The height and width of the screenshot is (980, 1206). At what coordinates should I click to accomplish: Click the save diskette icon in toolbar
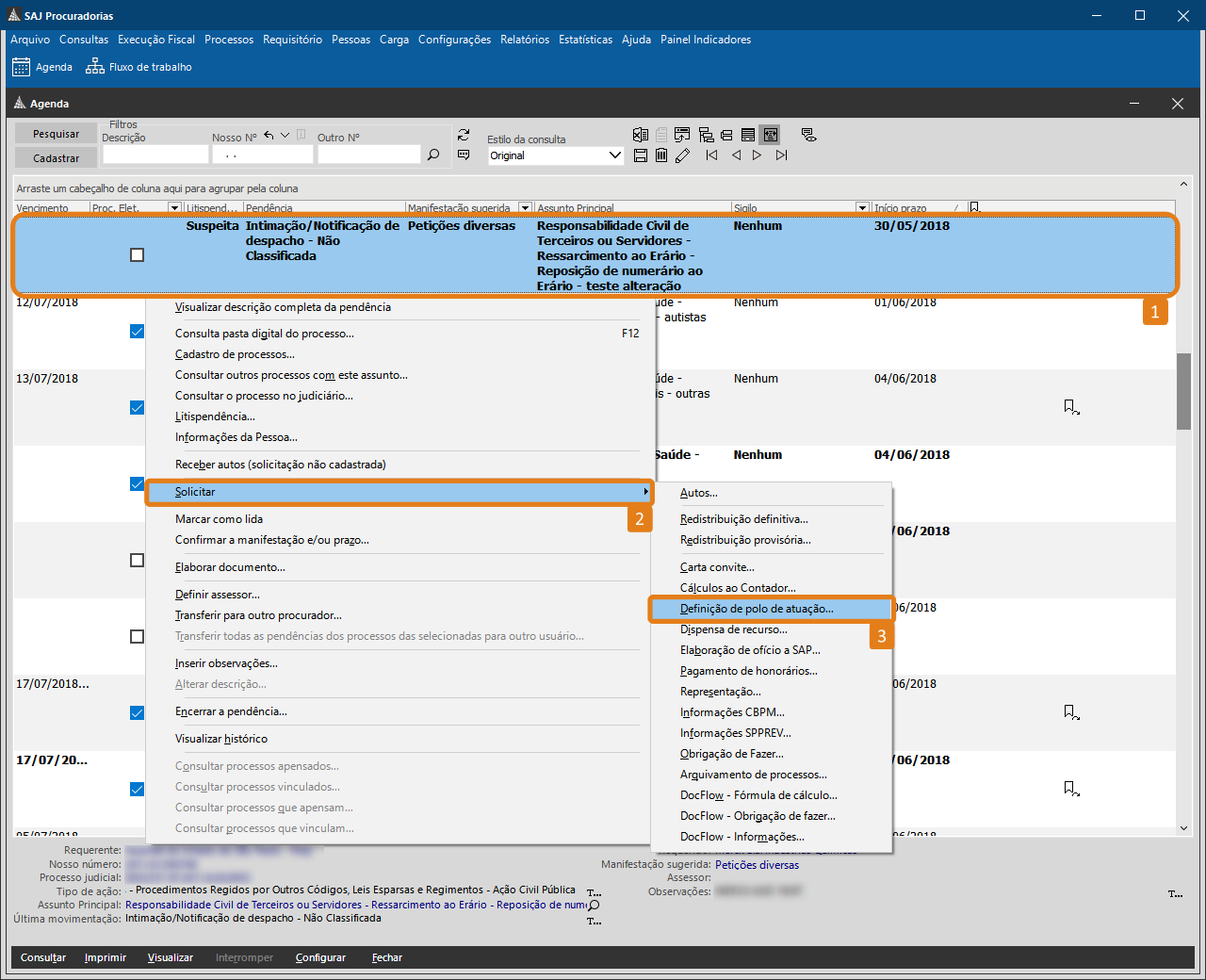tap(641, 155)
